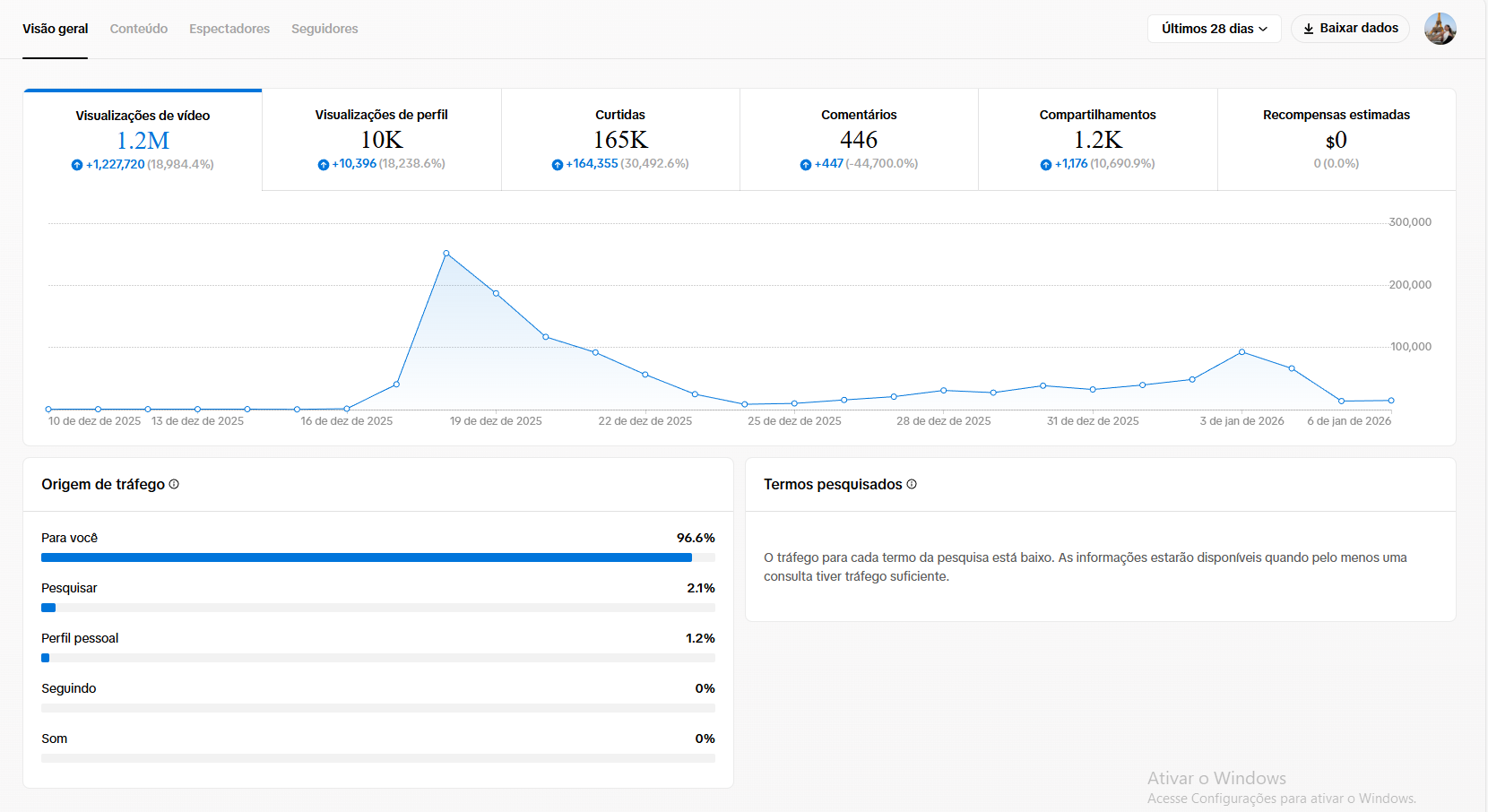Image resolution: width=1488 pixels, height=812 pixels.
Task: Click the up-arrow icon under Curtidas
Action: [x=558, y=164]
